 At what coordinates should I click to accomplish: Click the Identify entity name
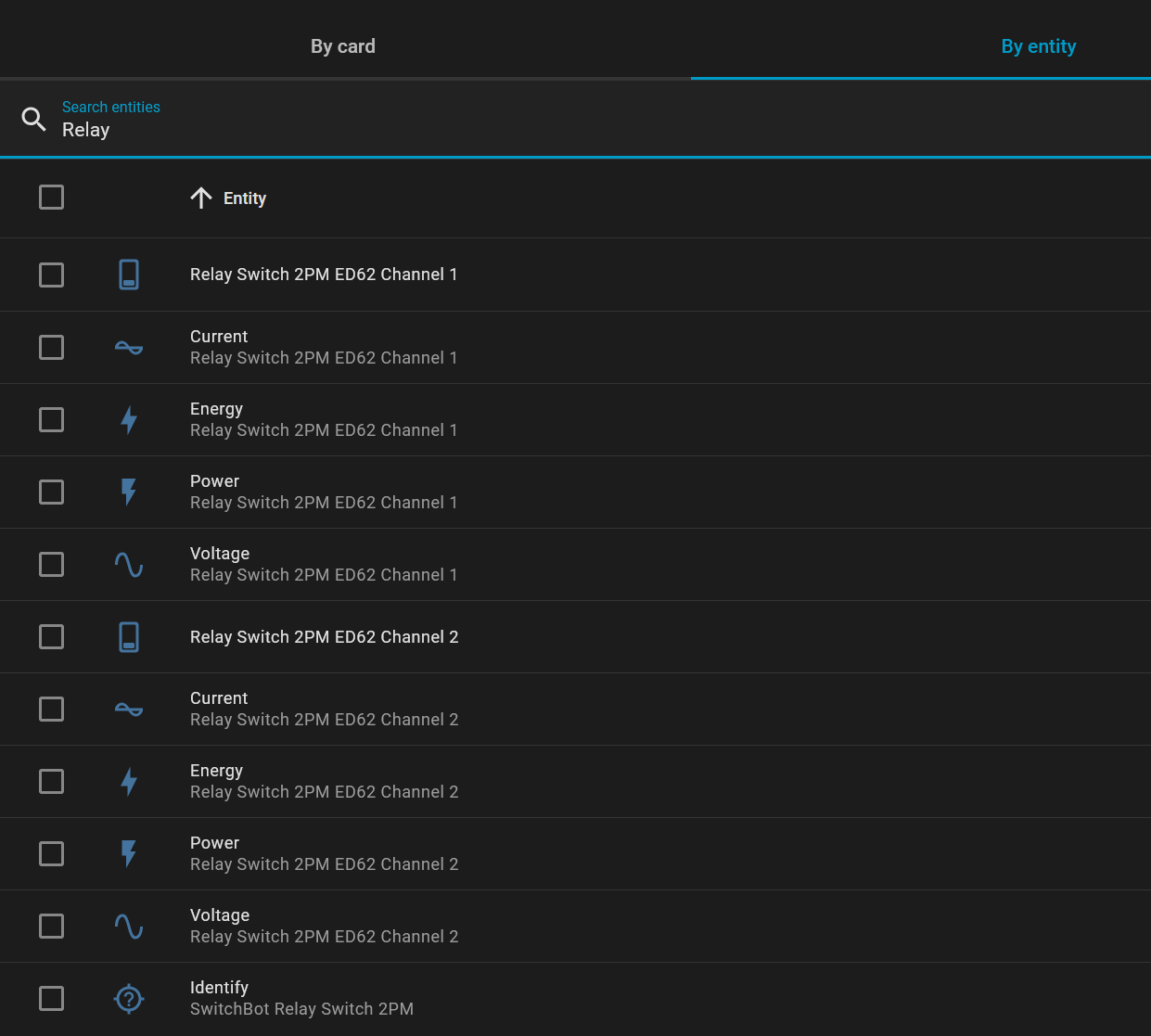click(x=220, y=989)
